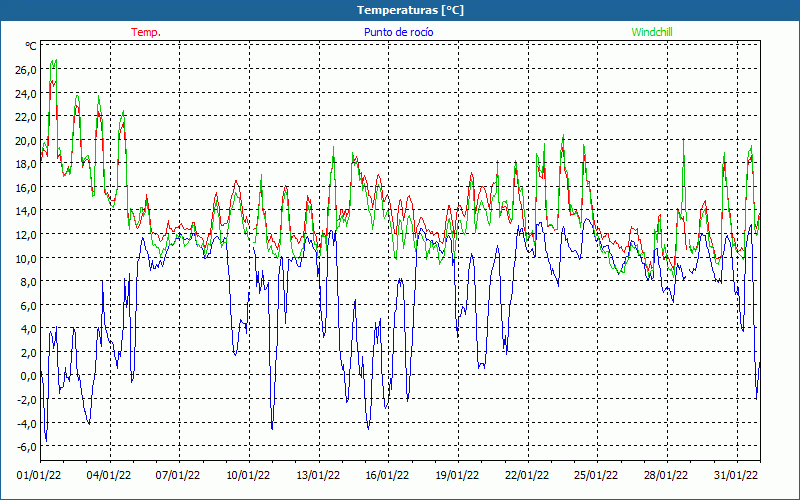Click the 16,0 y-axis value
Image resolution: width=800 pixels, height=500 pixels.
coord(26,188)
